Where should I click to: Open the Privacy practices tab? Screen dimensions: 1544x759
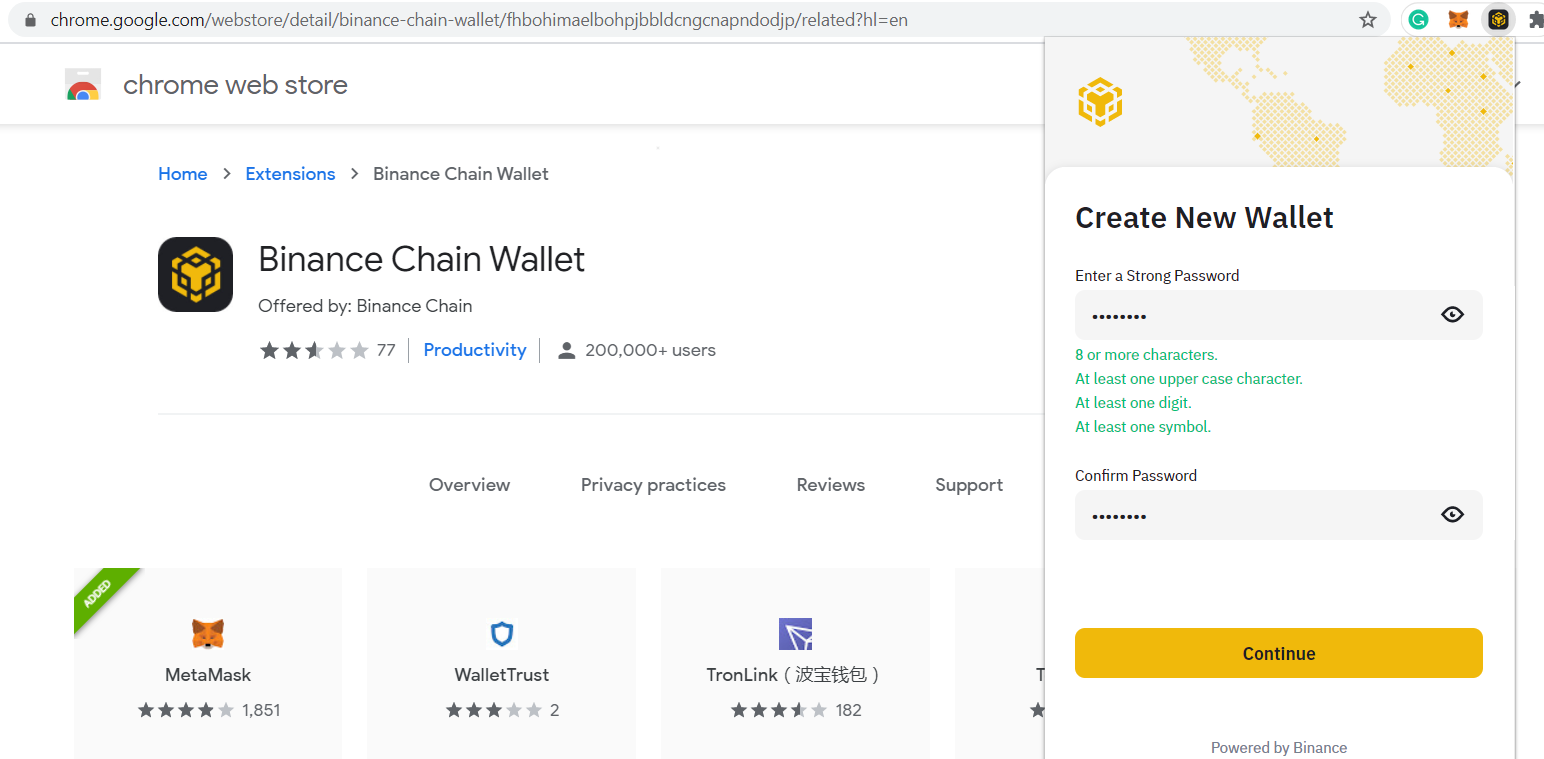pos(653,485)
